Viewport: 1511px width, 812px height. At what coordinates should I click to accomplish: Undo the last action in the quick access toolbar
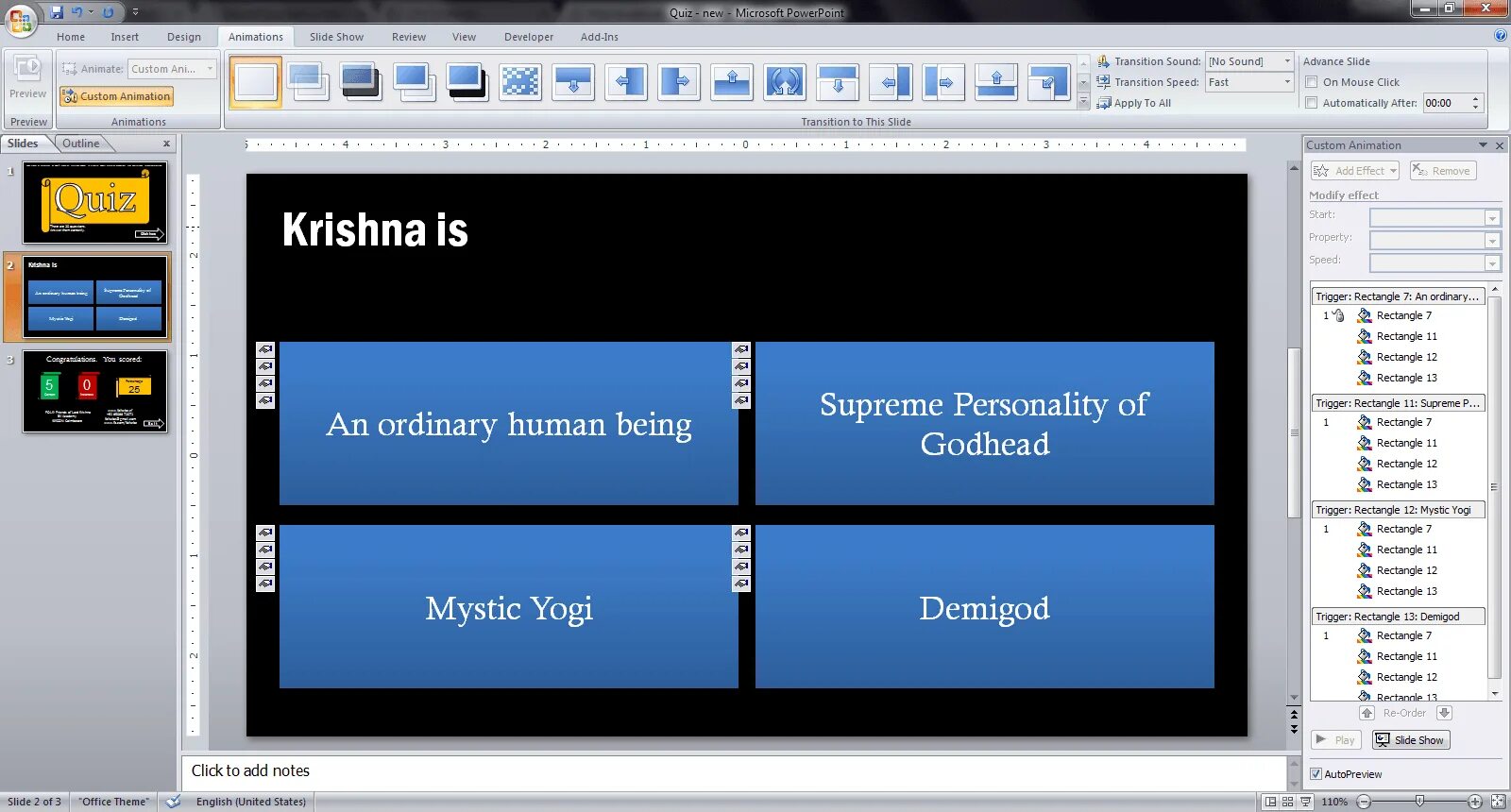[x=77, y=12]
